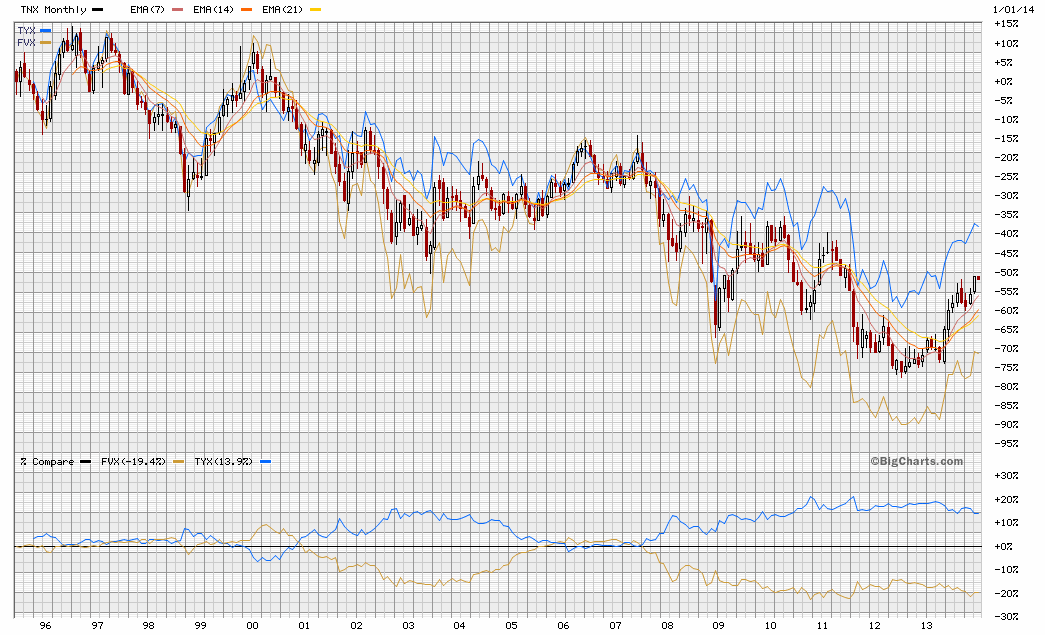Select the EMA(14) legend label
Viewport: 1045px width, 635px height.
pos(213,9)
